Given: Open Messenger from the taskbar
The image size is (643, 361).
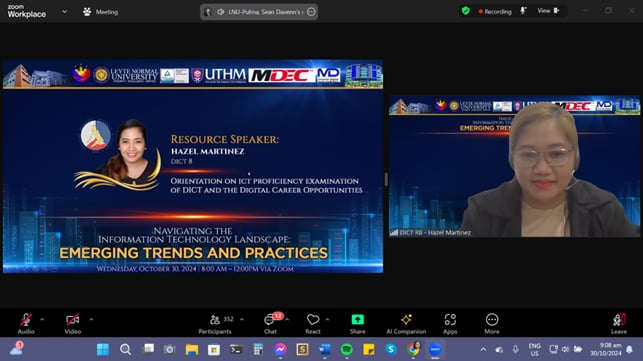Looking at the screenshot, I should (280, 350).
